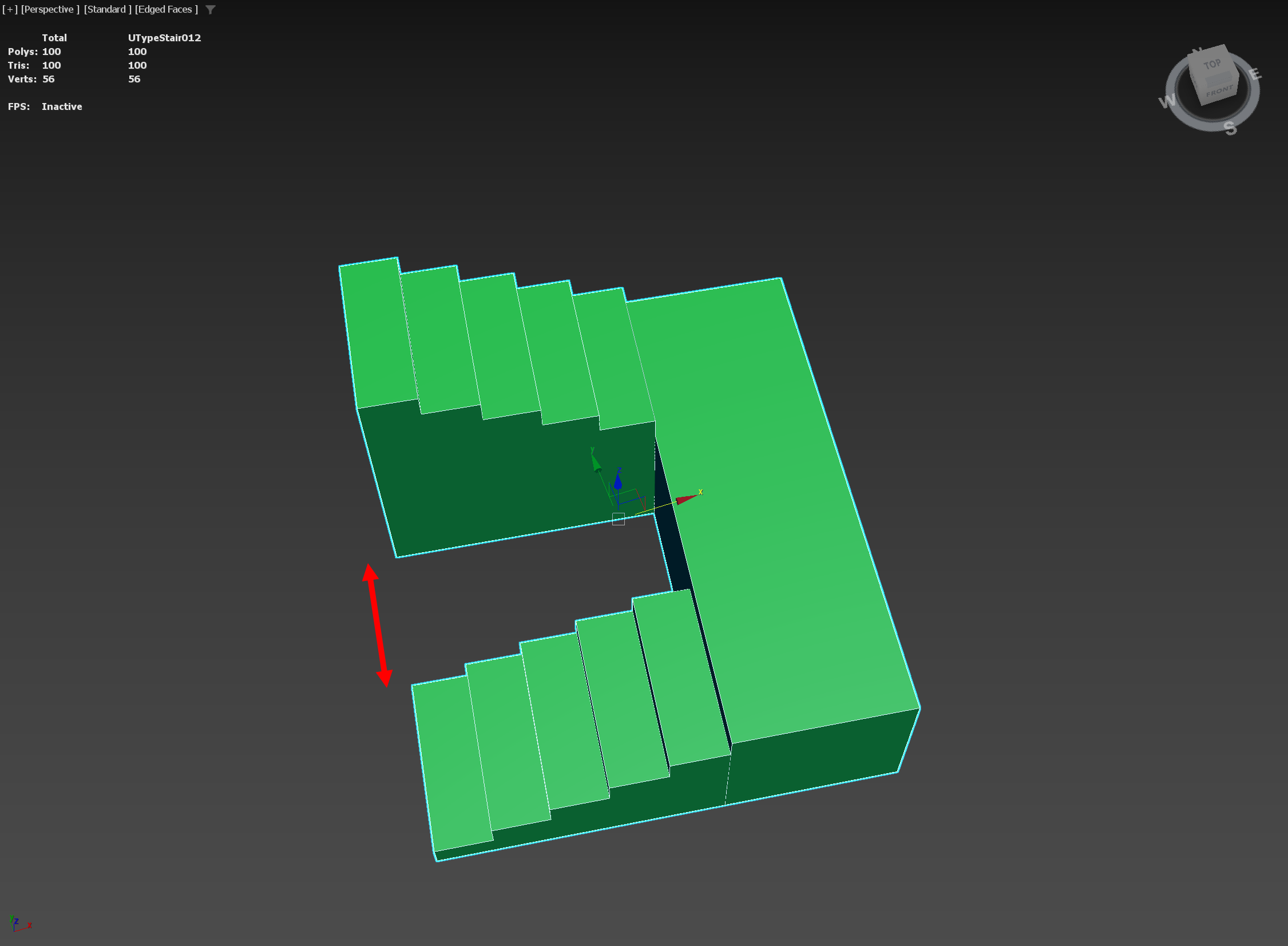Open the [Standard] shading quality menu
The image size is (1288, 946).
point(108,10)
